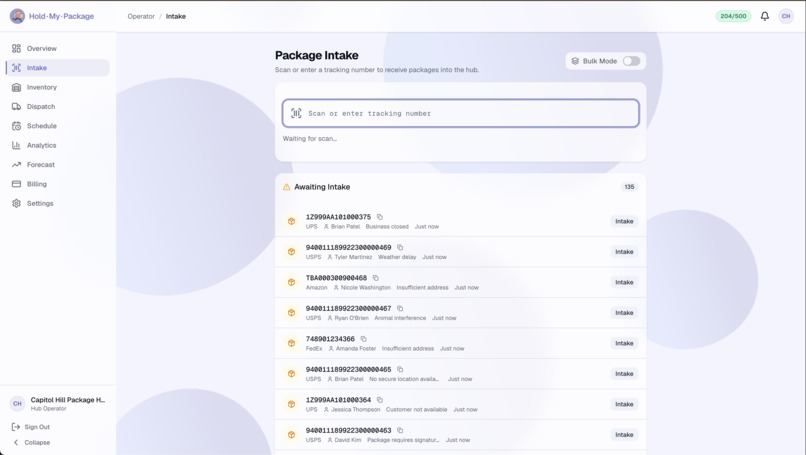Click the 135 awaiting count badge
Image resolution: width=806 pixels, height=455 pixels.
click(x=629, y=187)
